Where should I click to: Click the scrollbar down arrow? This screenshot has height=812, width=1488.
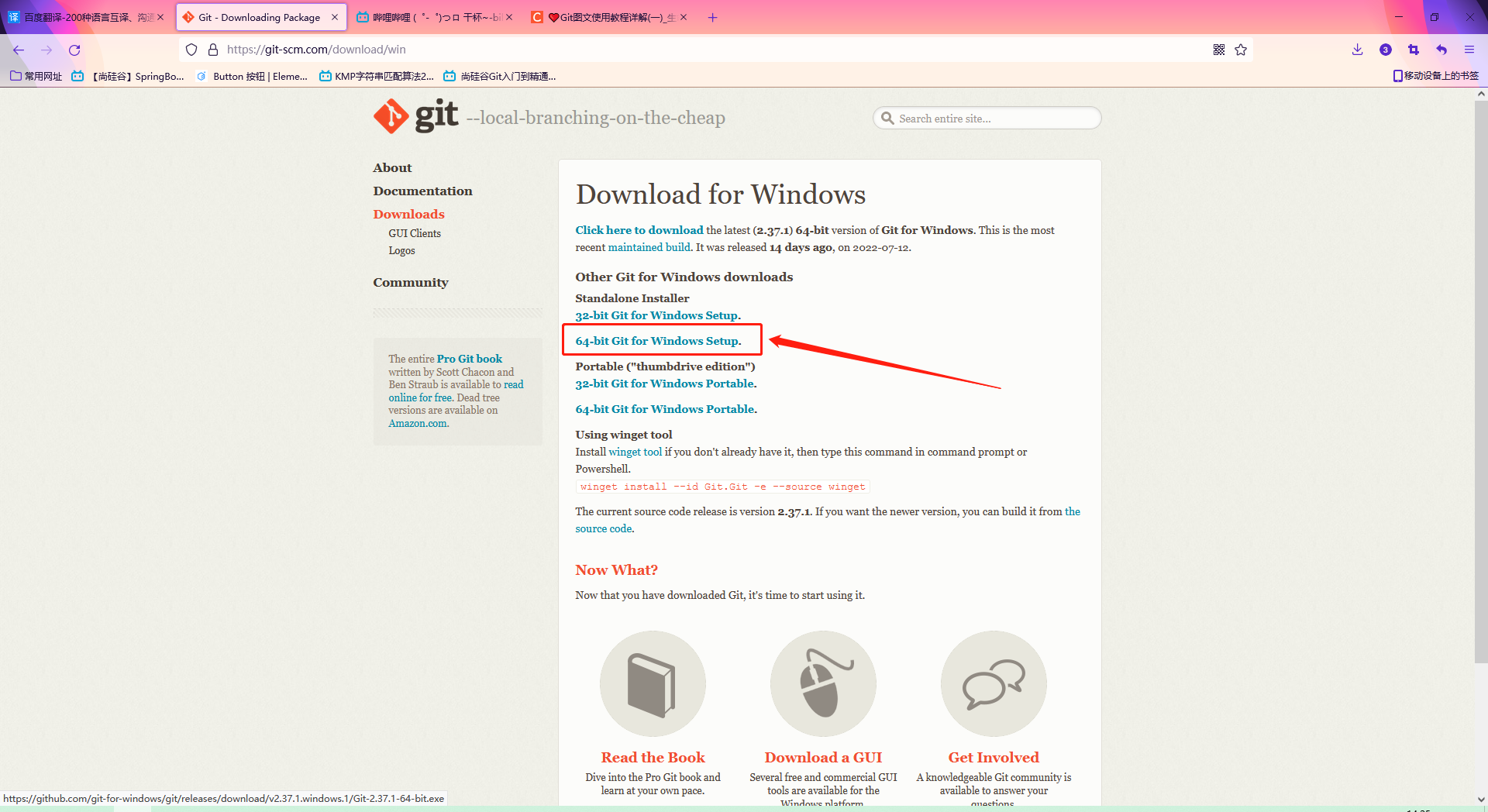[1480, 799]
